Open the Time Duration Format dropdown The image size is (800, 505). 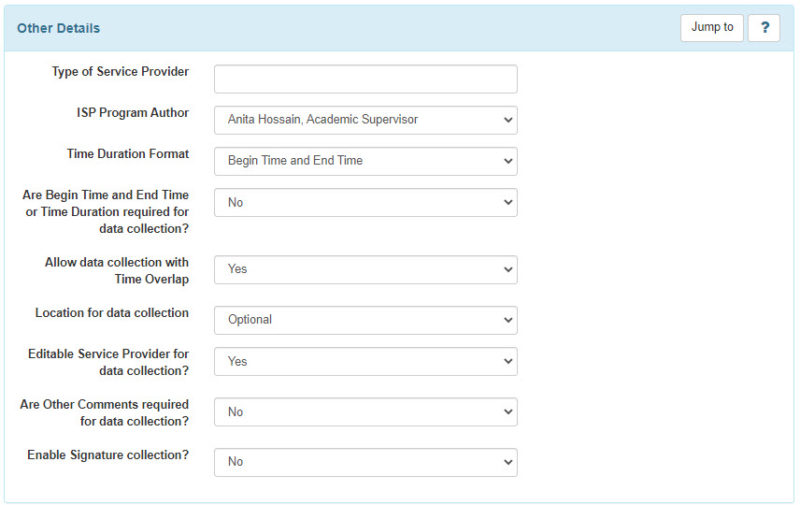pyautogui.click(x=365, y=161)
